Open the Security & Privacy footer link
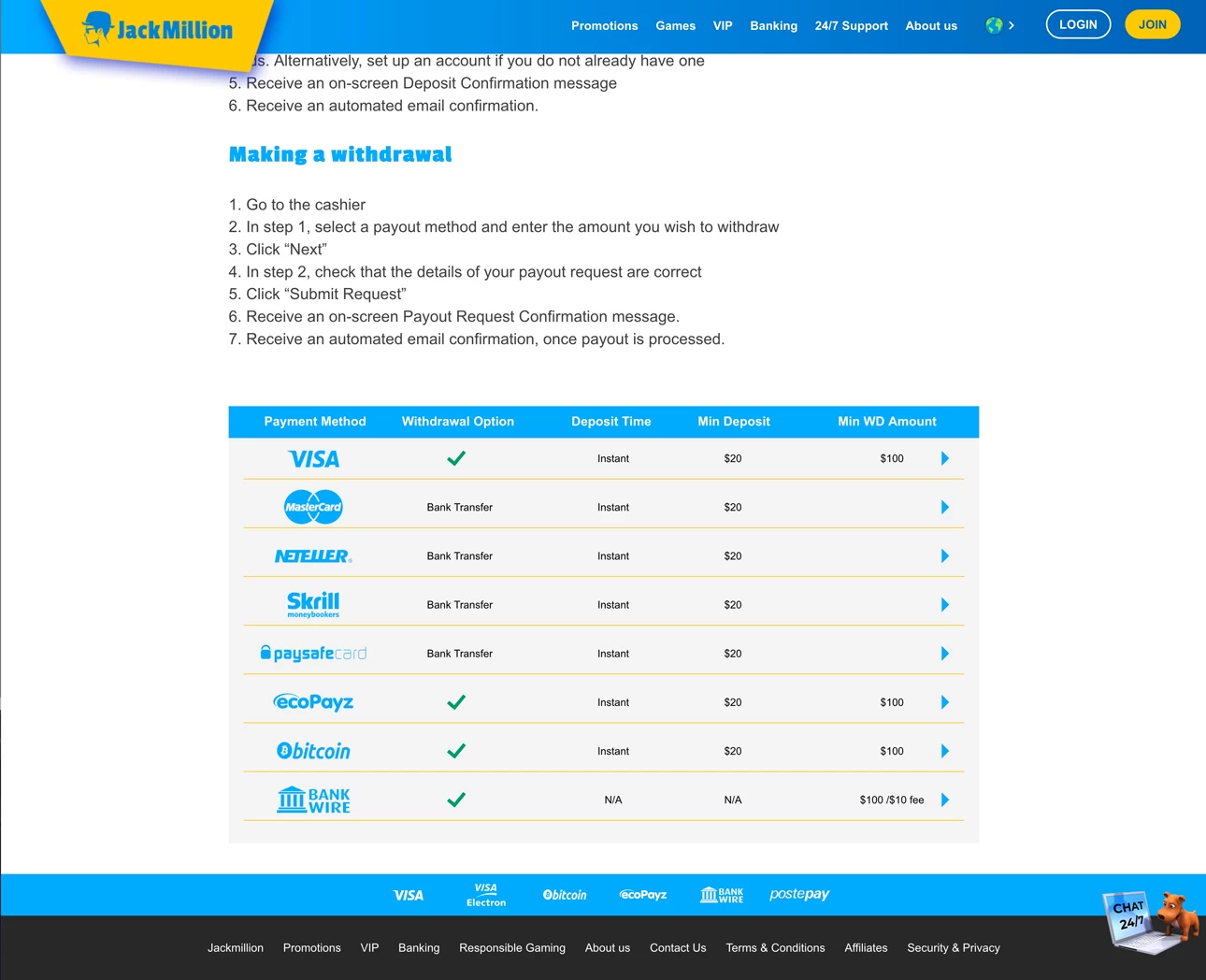This screenshot has height=980, width=1206. [x=954, y=948]
